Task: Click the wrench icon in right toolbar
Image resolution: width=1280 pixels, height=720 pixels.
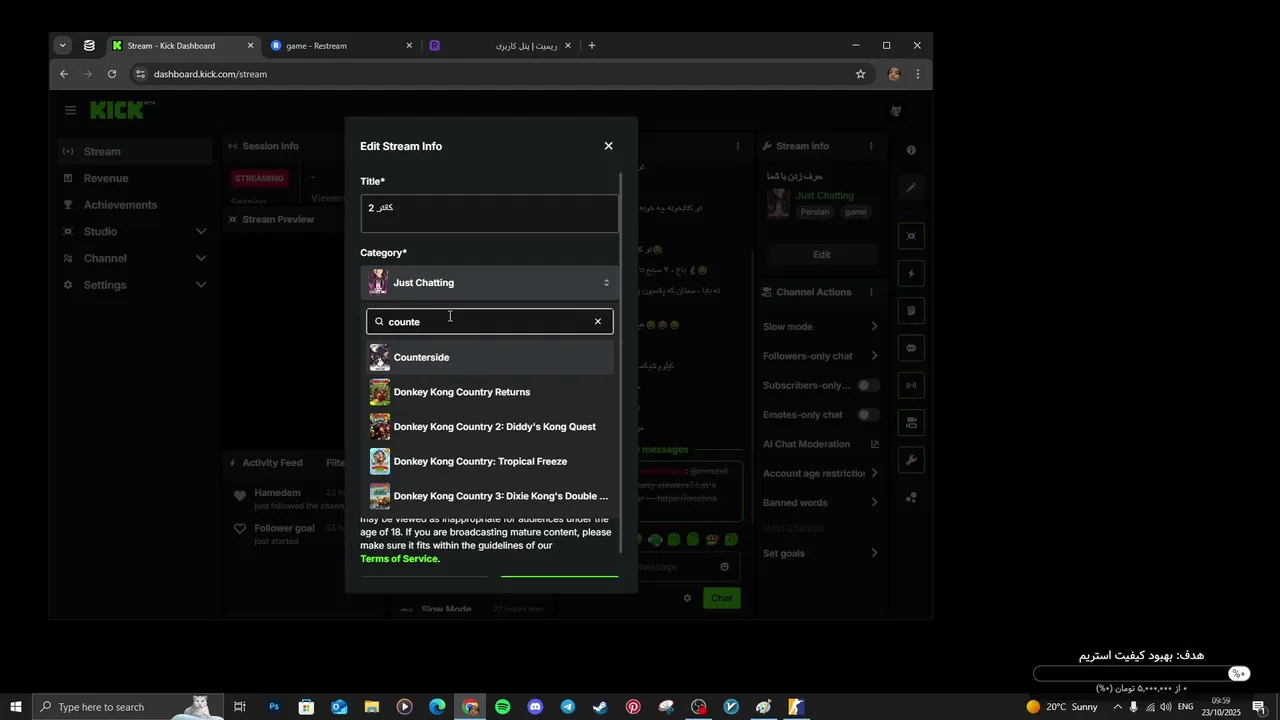Action: coord(911,460)
